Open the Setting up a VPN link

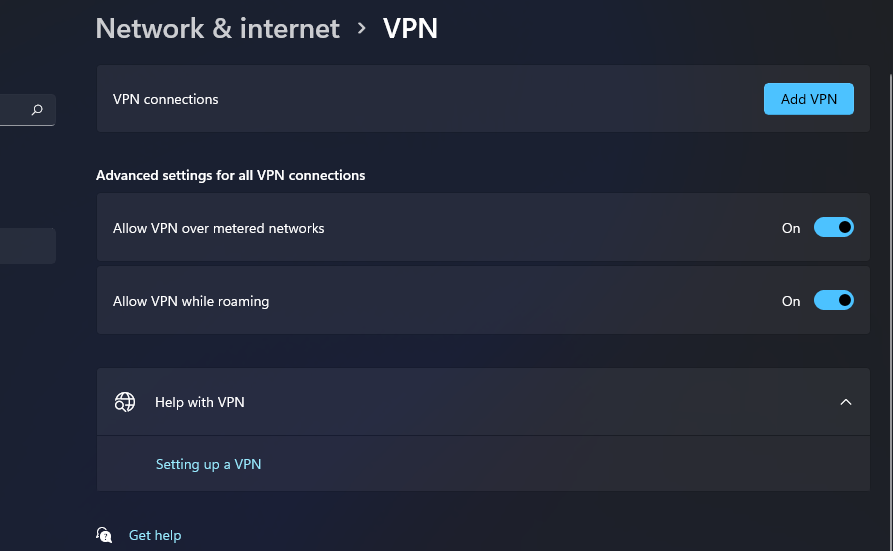(208, 464)
